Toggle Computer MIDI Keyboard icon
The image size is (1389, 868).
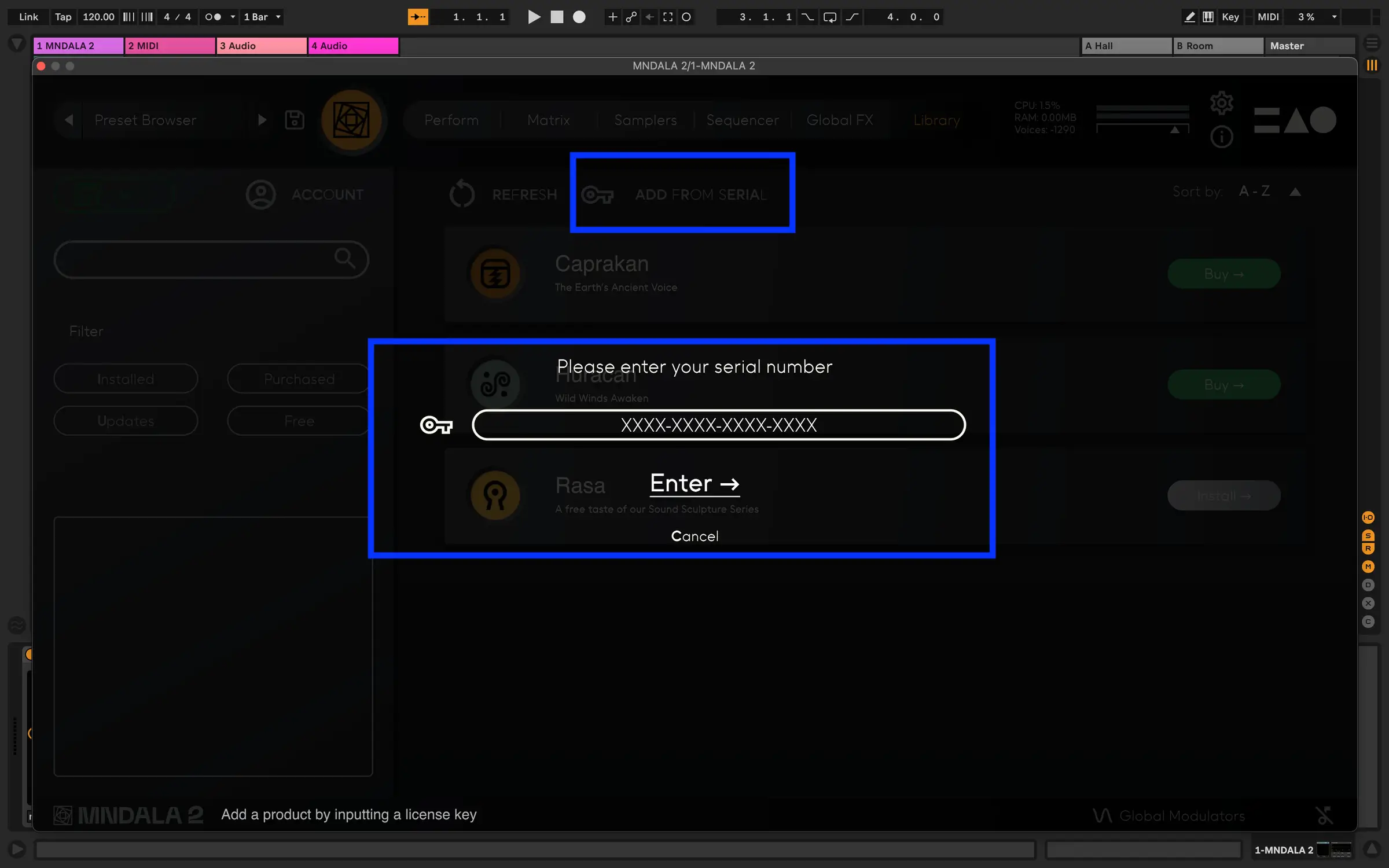(1208, 17)
